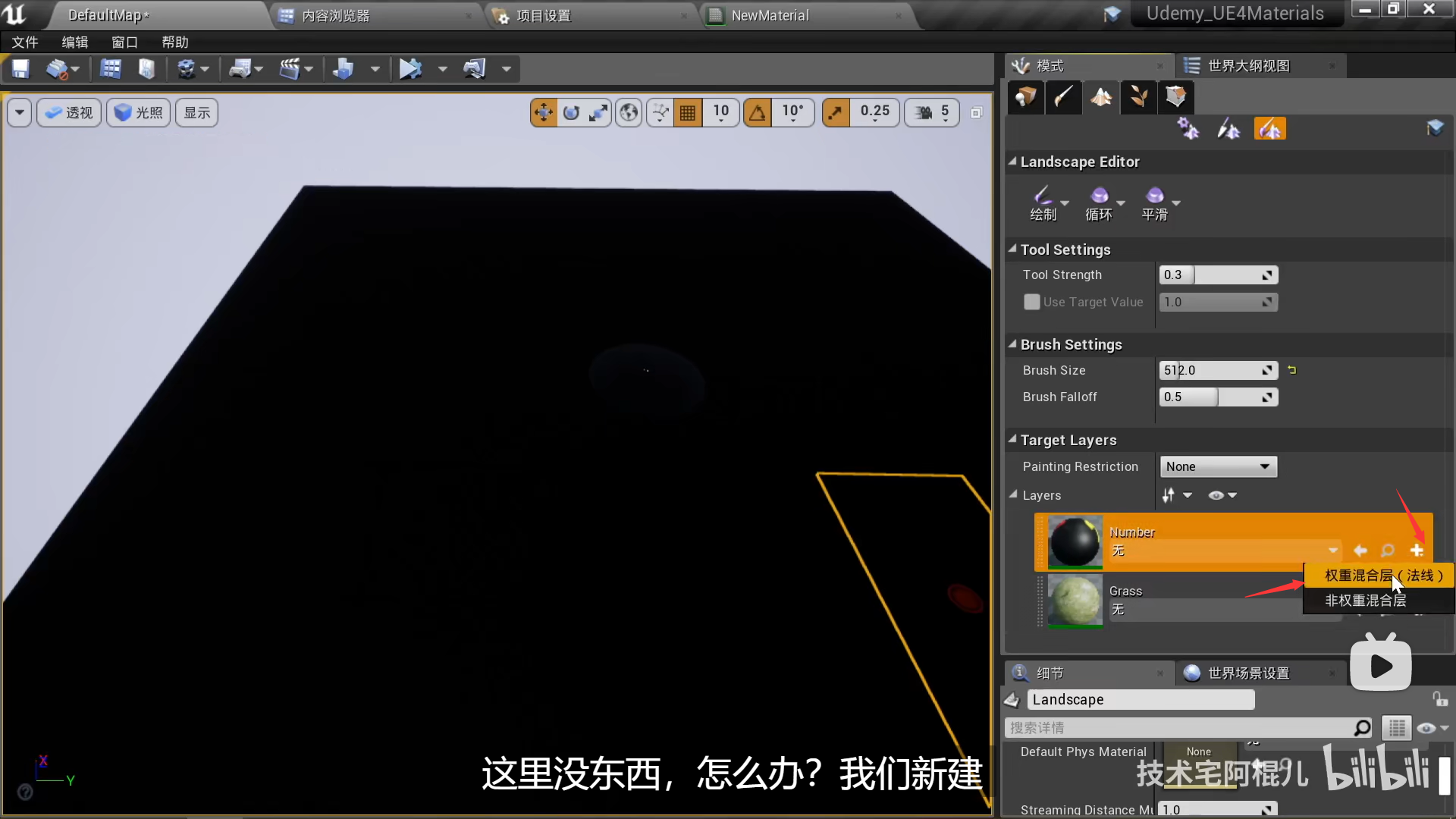The height and width of the screenshot is (819, 1456).
Task: Click the Build toolbar icon
Action: (x=343, y=69)
